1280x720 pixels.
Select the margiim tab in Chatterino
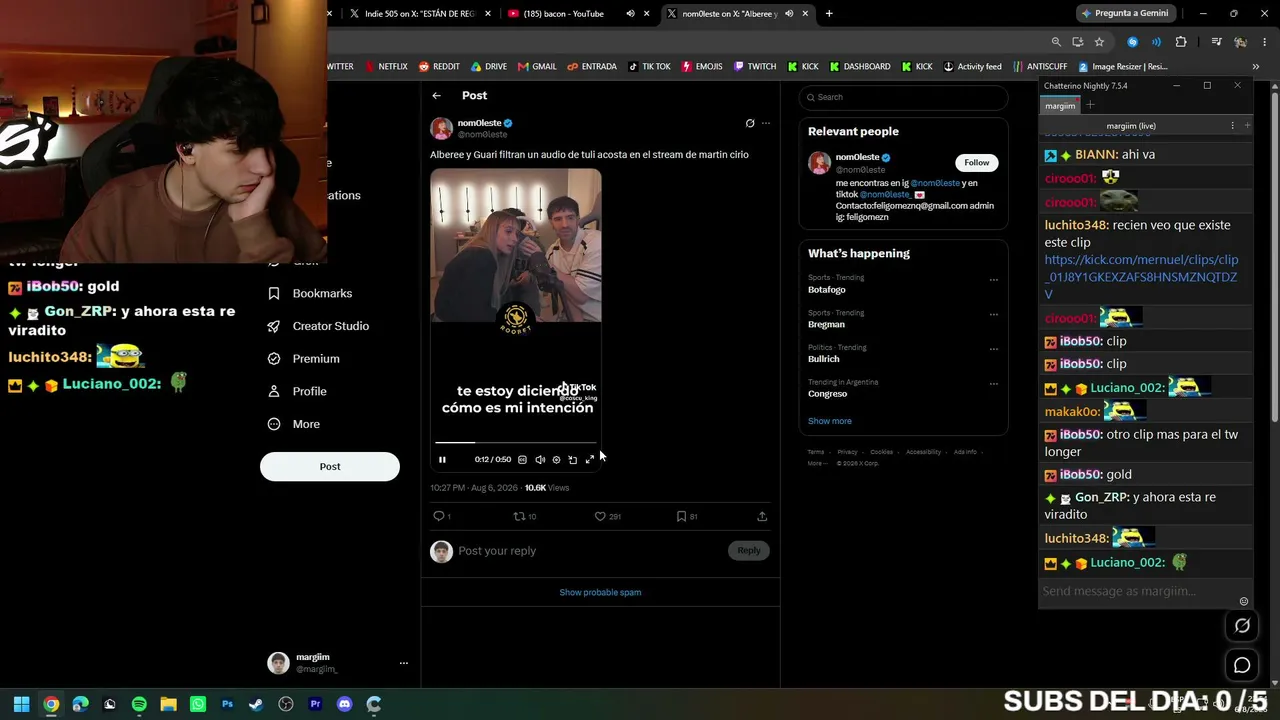coord(1060,106)
